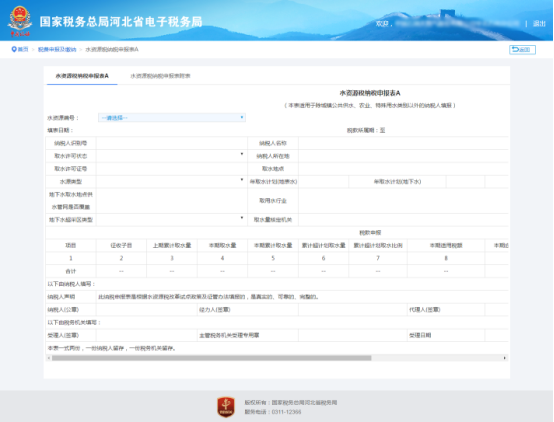
Task: Open the 地下水超采区类型 dropdown
Action: pos(172,220)
